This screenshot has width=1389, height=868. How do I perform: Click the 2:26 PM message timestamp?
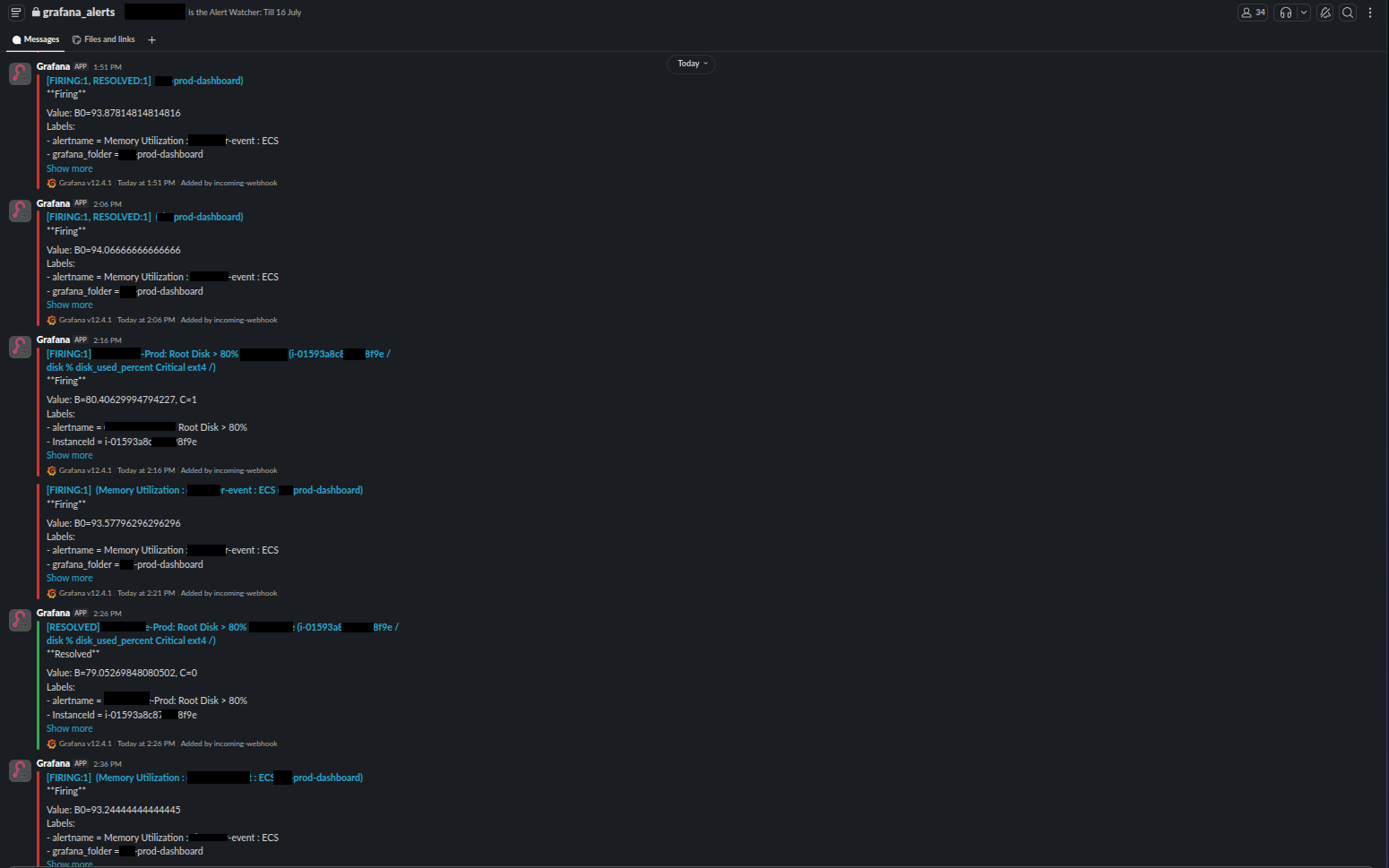[x=108, y=614]
